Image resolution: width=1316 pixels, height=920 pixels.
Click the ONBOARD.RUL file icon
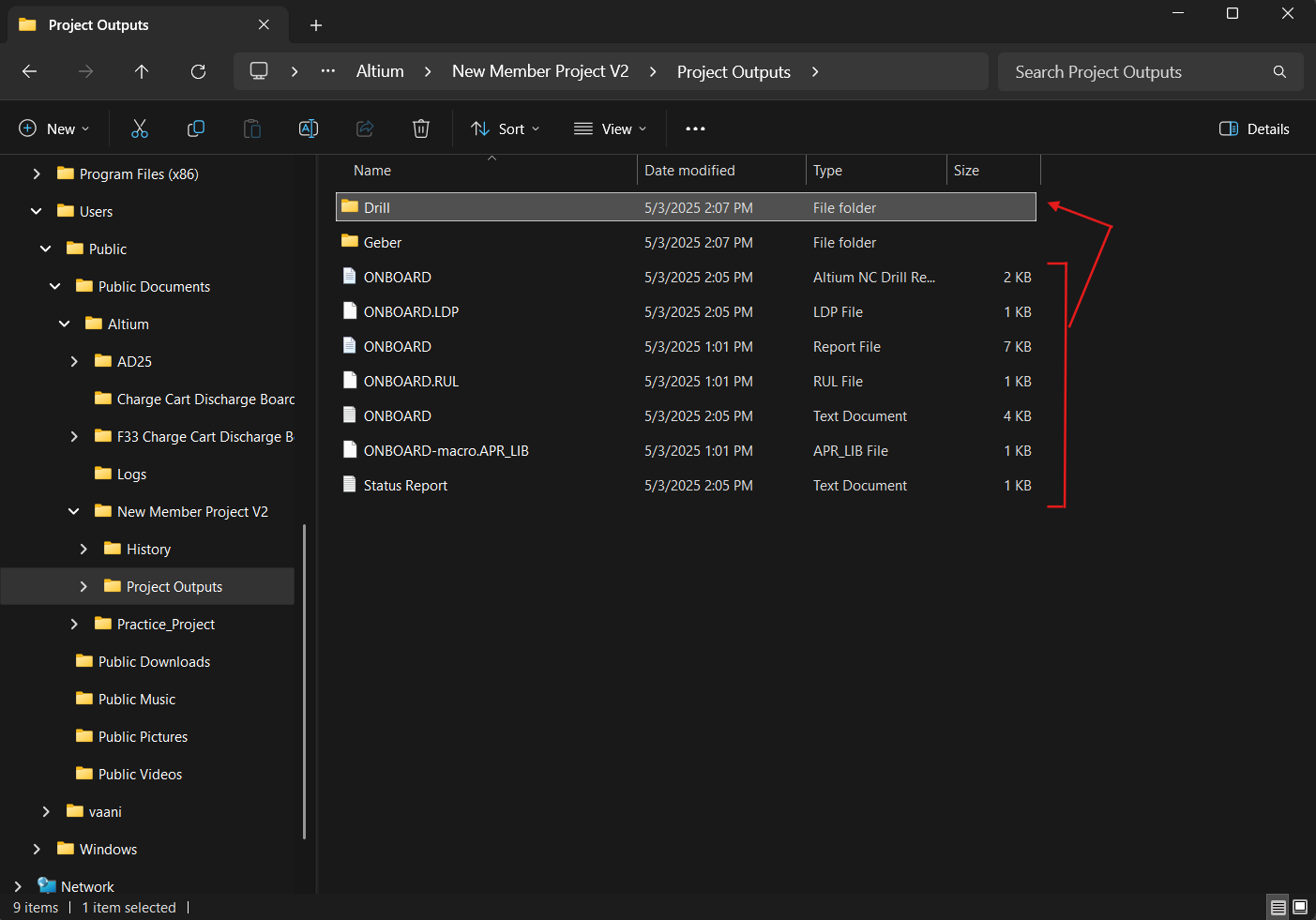click(x=350, y=380)
